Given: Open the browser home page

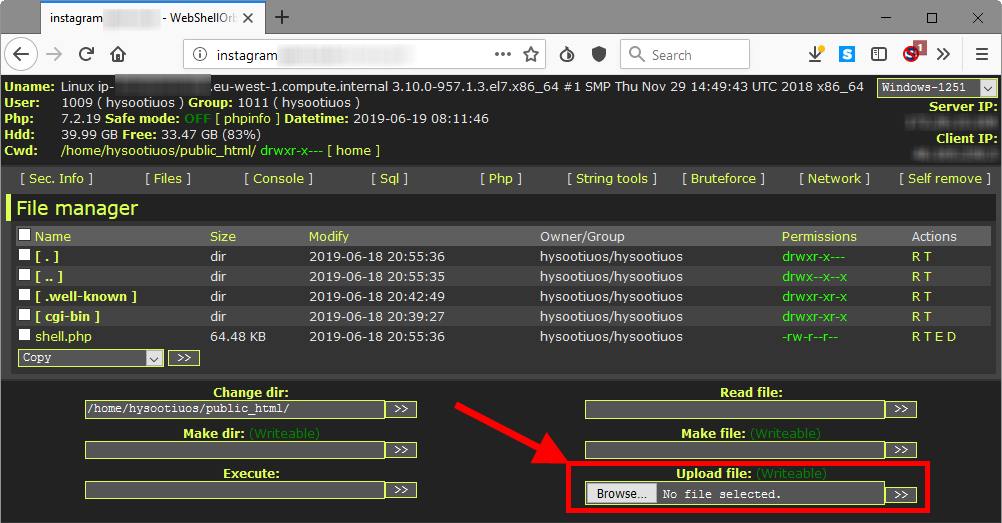Looking at the screenshot, I should 118,54.
